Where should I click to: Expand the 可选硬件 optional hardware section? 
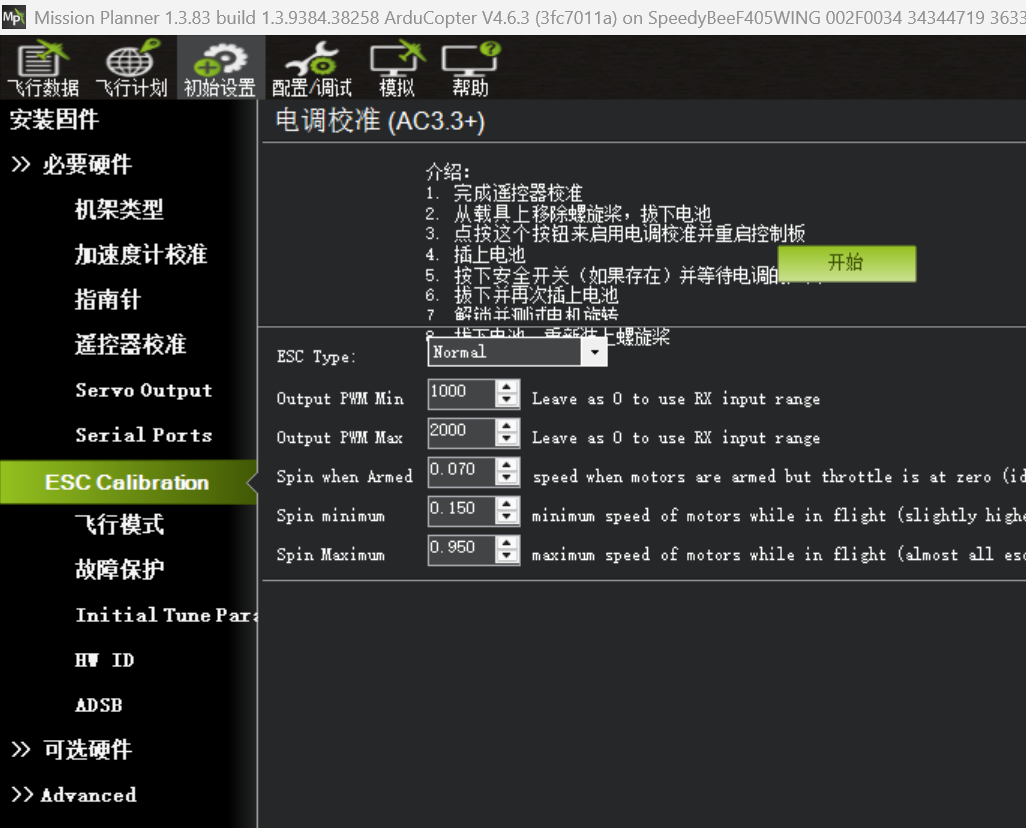point(71,749)
